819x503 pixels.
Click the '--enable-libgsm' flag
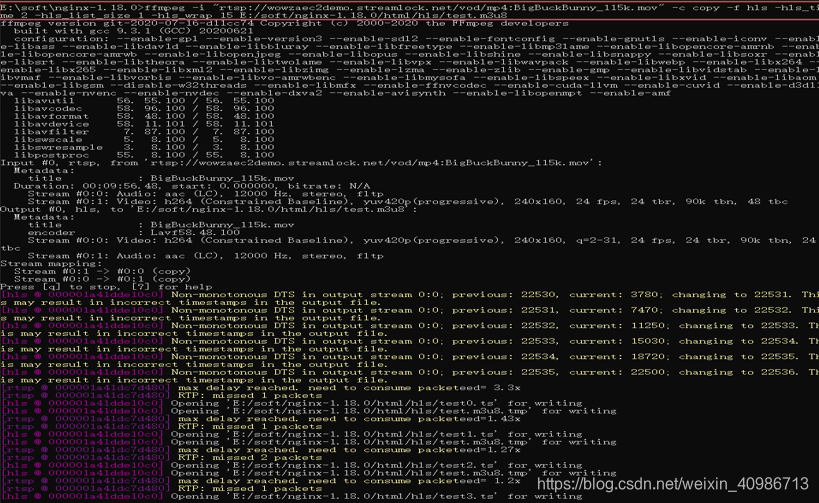point(51,85)
